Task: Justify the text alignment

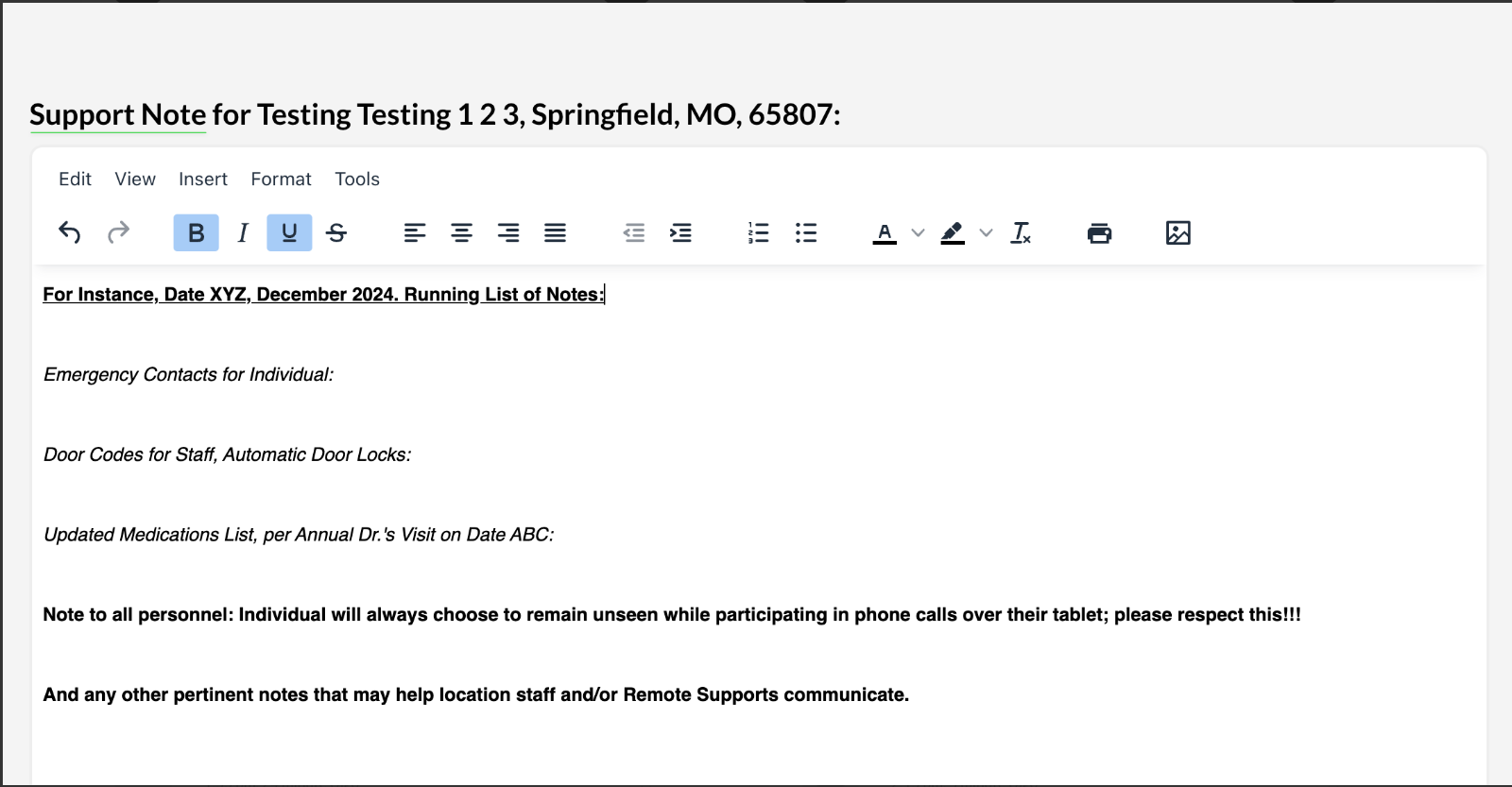Action: tap(555, 232)
